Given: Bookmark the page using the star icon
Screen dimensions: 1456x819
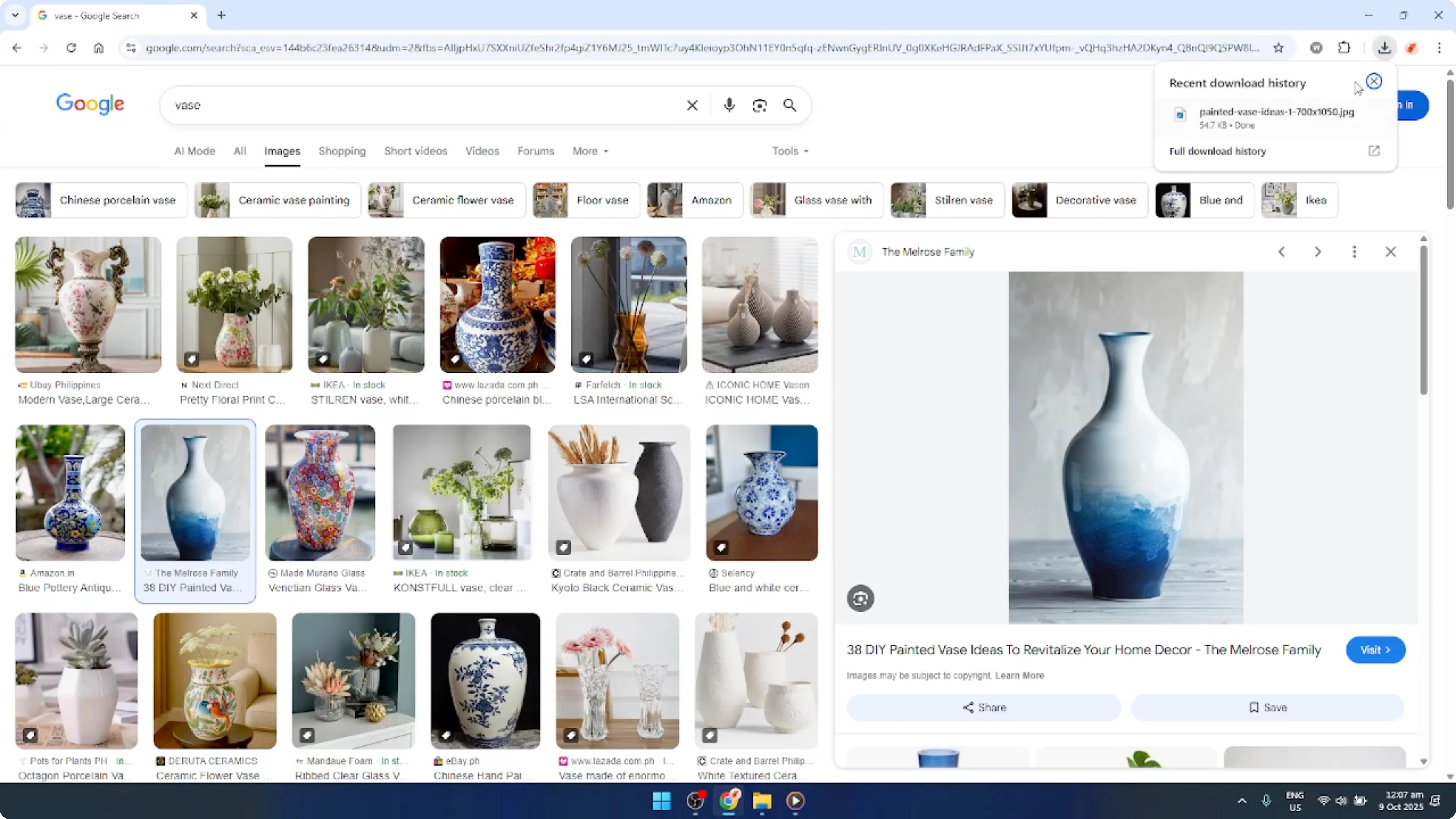Looking at the screenshot, I should tap(1278, 47).
